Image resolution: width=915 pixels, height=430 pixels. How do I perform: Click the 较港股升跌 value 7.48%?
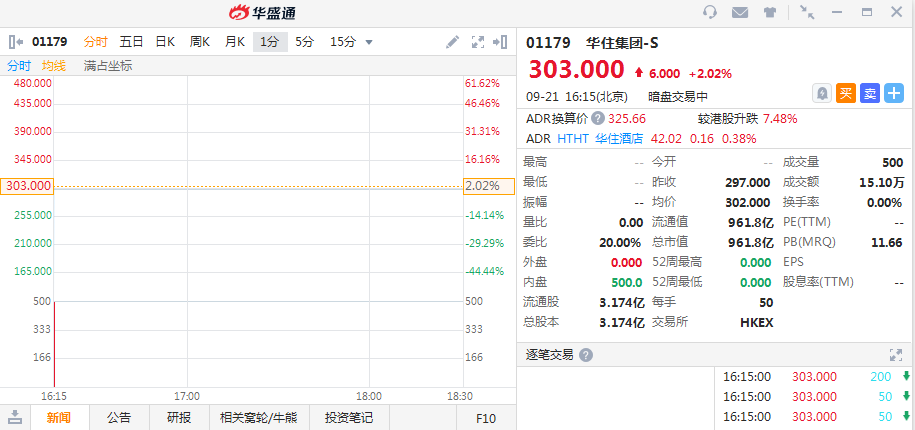click(x=780, y=119)
